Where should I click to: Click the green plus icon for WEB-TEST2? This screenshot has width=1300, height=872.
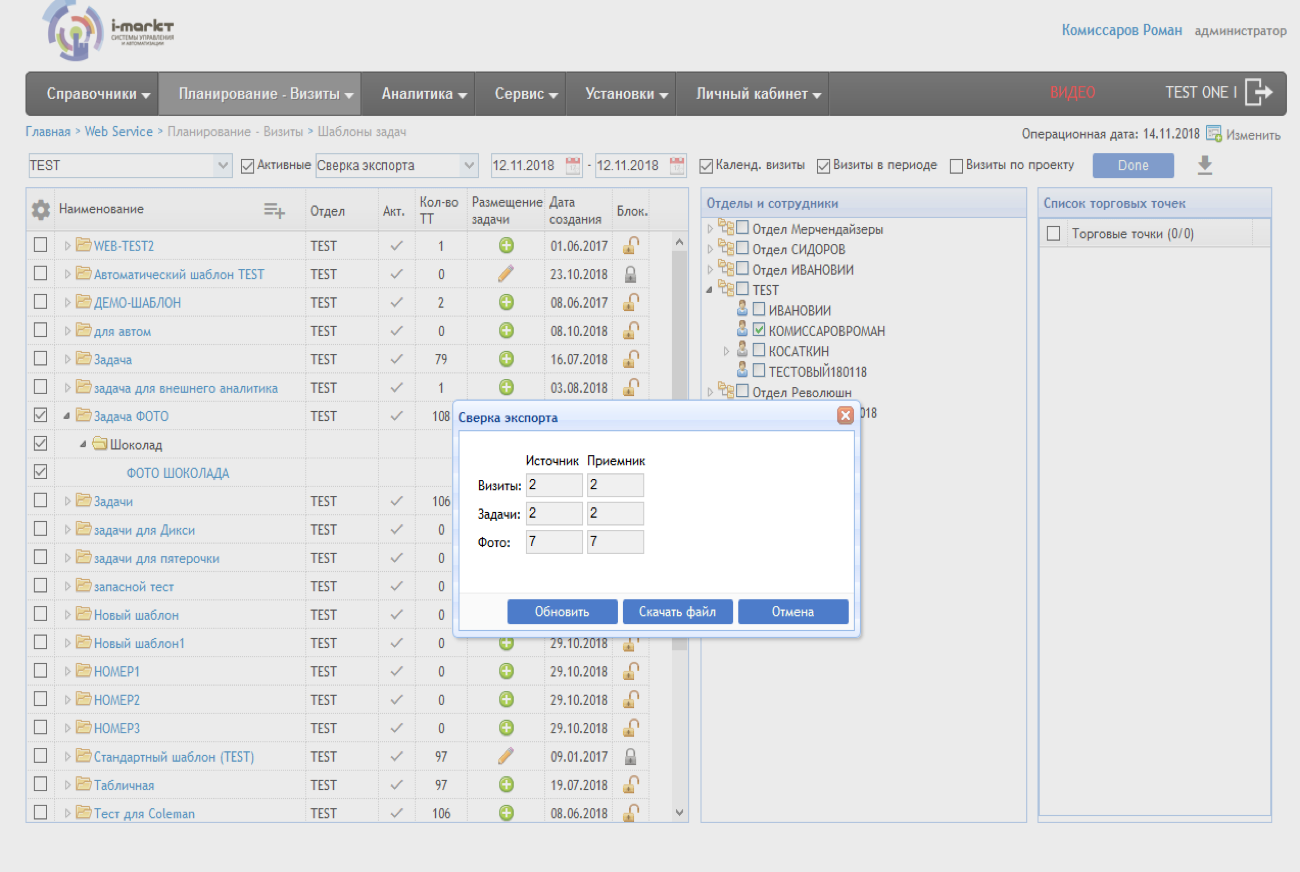tap(506, 246)
